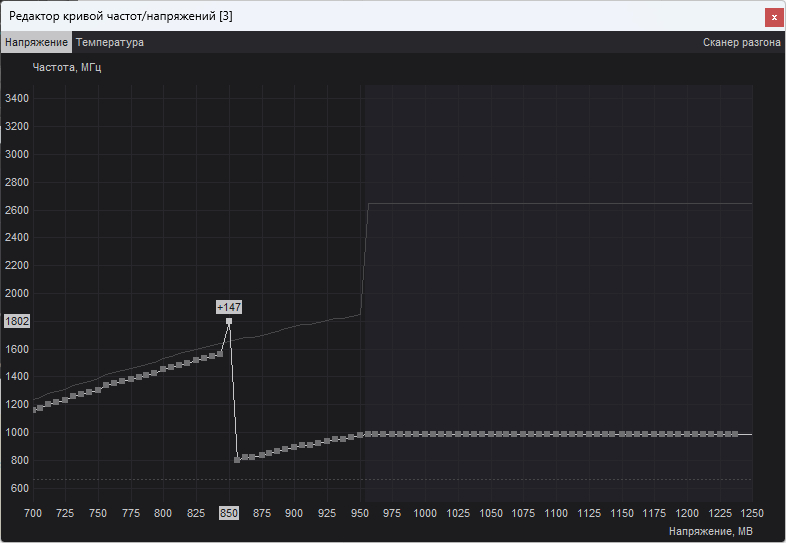Click the window title Редактор кривой частот/напряжений

120,16
